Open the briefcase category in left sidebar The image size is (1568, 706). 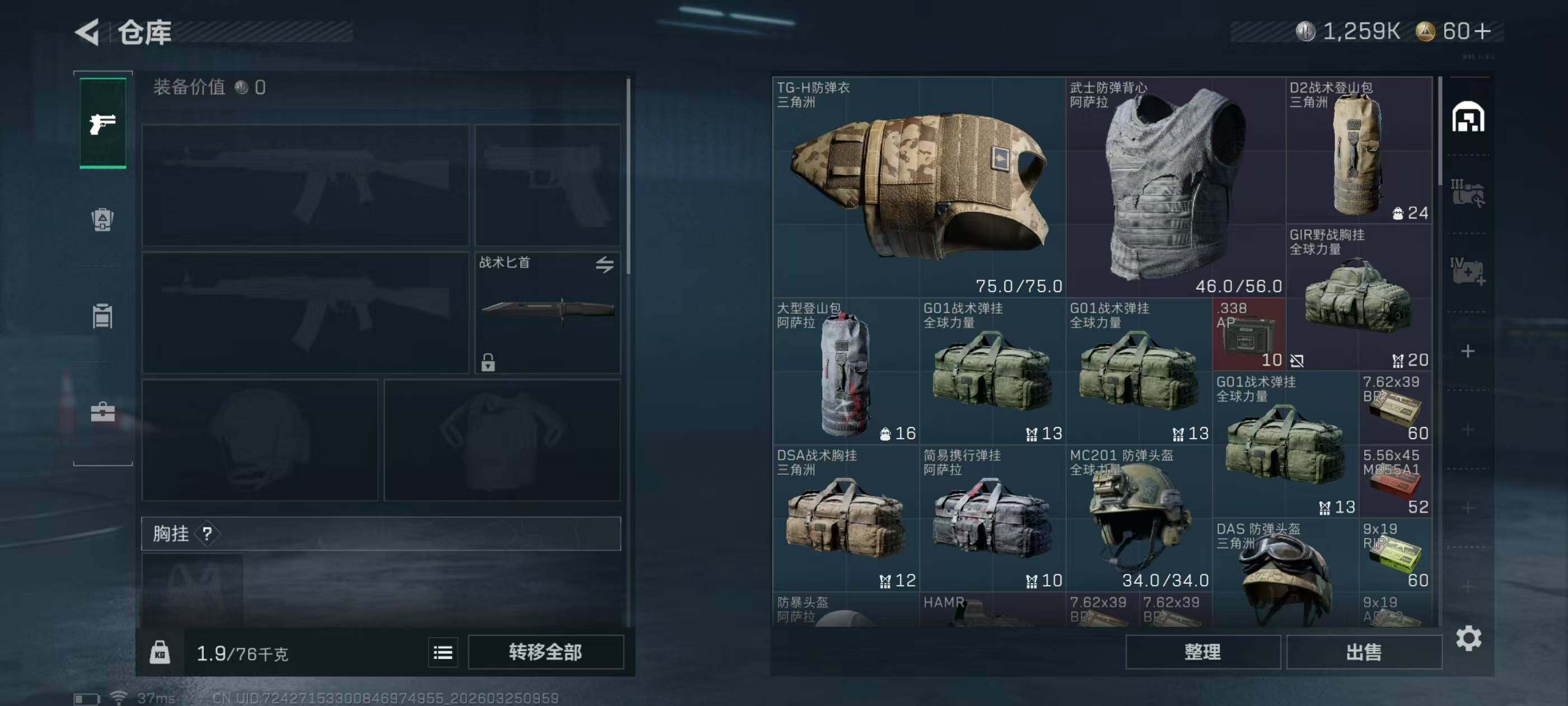pyautogui.click(x=102, y=412)
